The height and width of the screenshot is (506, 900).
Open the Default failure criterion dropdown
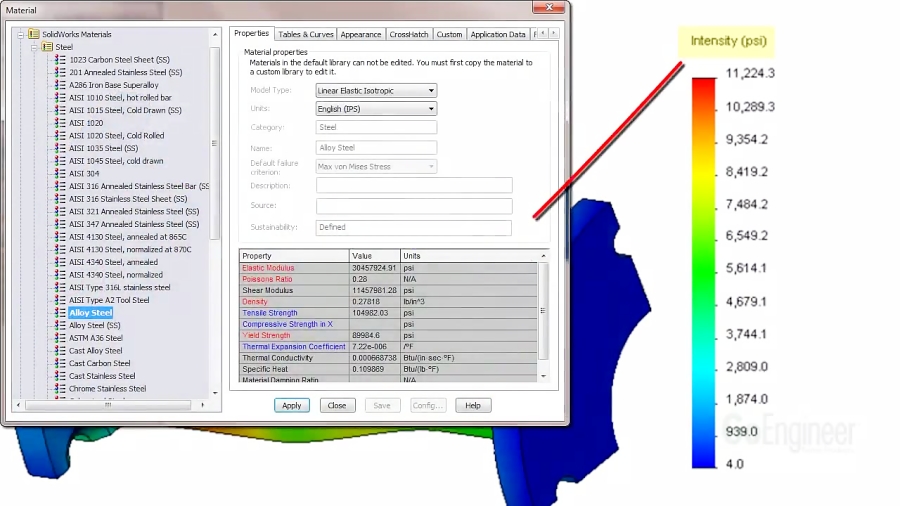[x=376, y=166]
